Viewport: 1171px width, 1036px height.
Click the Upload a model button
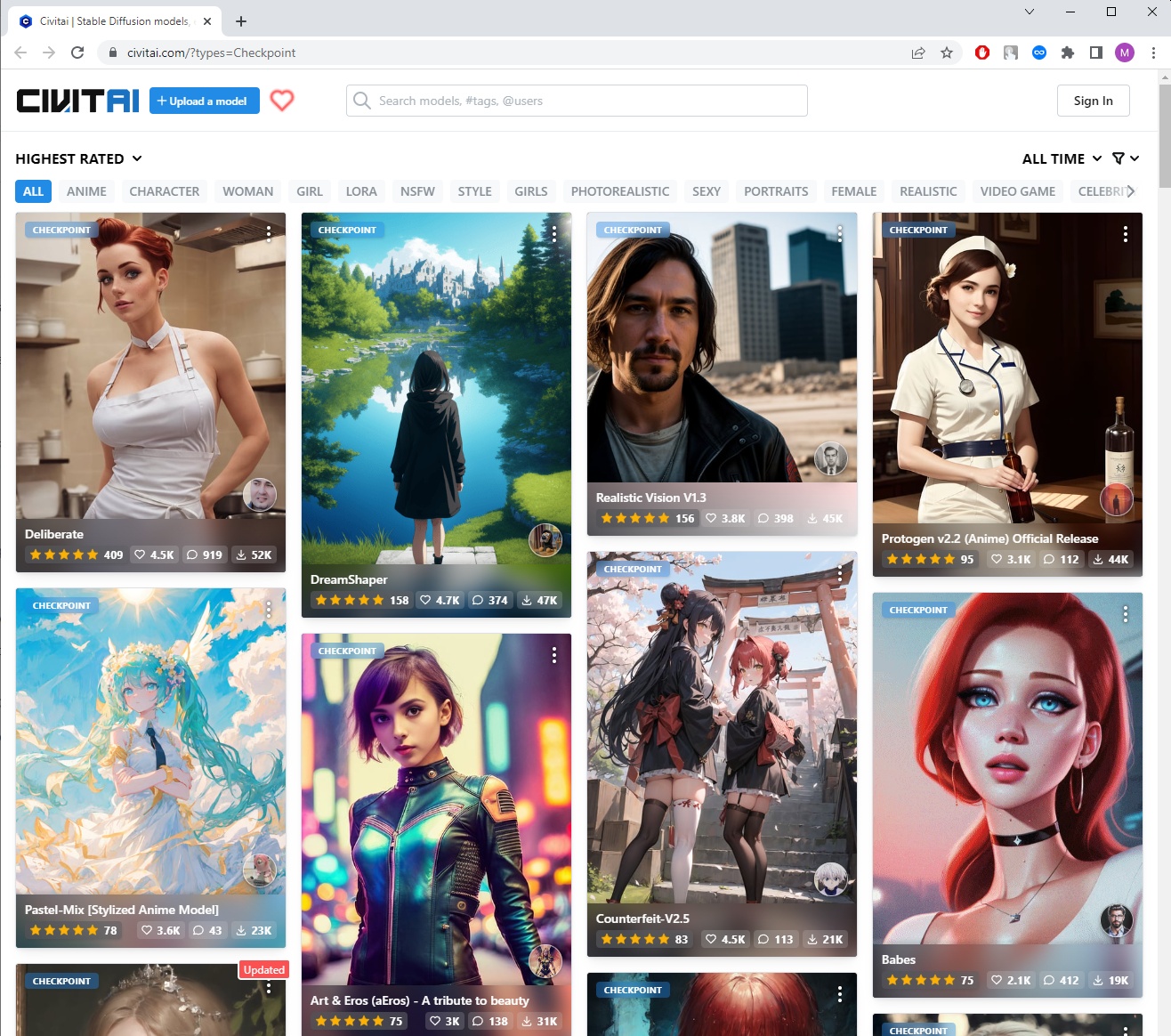click(205, 101)
